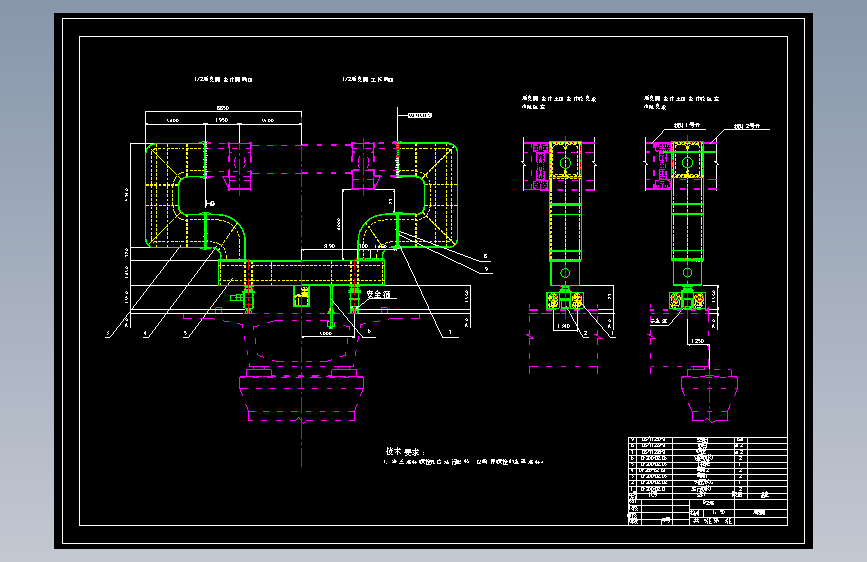
Task: Click part callout number 5 at the lower left
Action: 186,334
